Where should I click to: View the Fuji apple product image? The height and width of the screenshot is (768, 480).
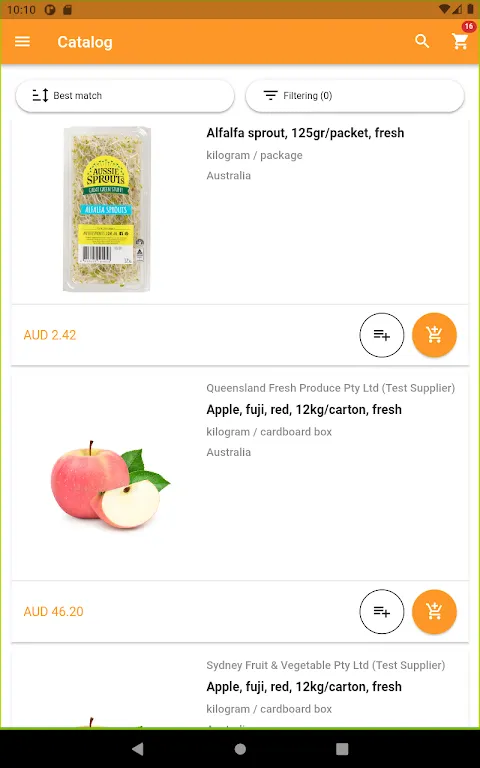point(110,483)
